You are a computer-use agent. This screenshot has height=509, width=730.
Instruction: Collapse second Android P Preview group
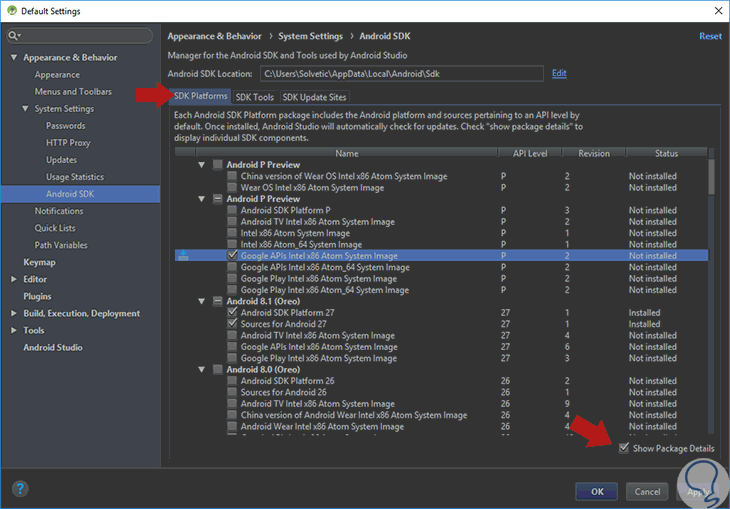202,199
